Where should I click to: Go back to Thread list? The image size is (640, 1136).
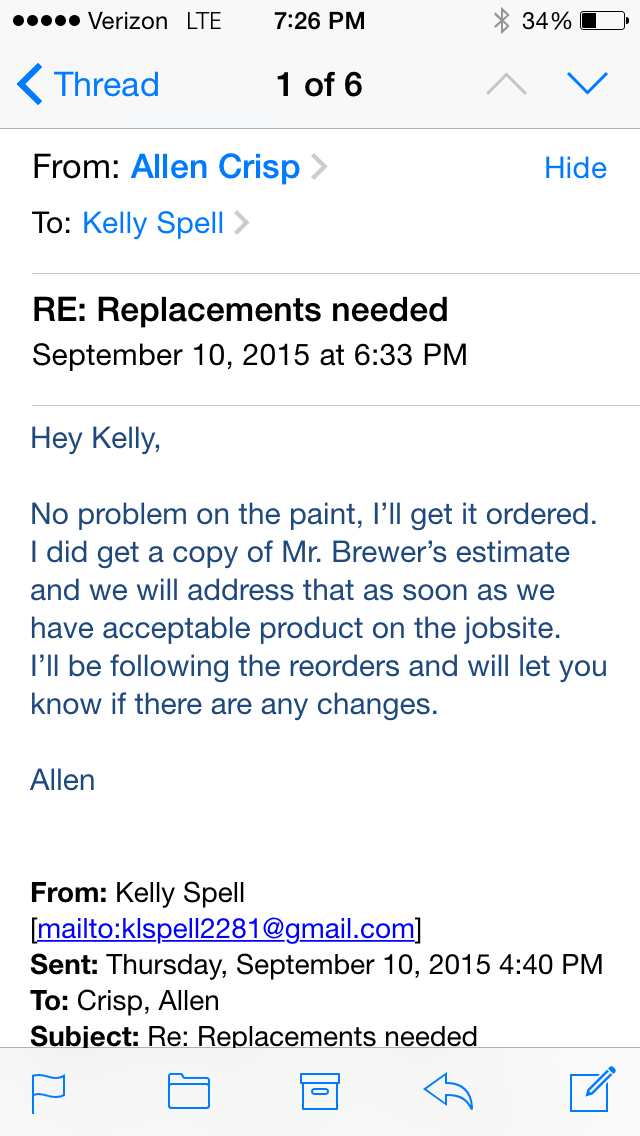point(88,85)
